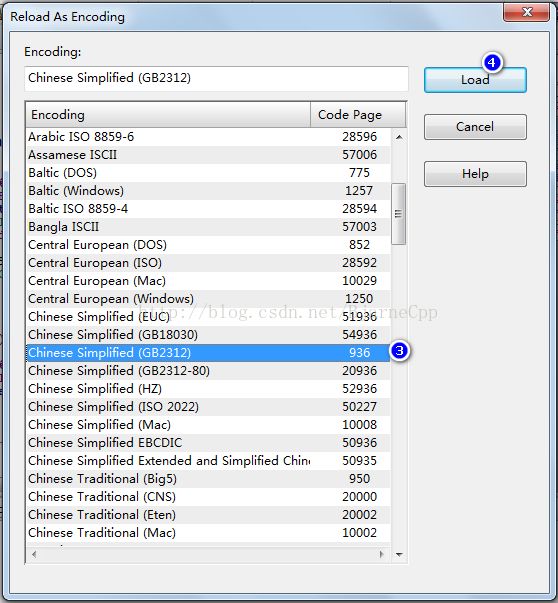The height and width of the screenshot is (603, 558).
Task: Click the horizontal scrollbar right arrow
Action: point(381,554)
